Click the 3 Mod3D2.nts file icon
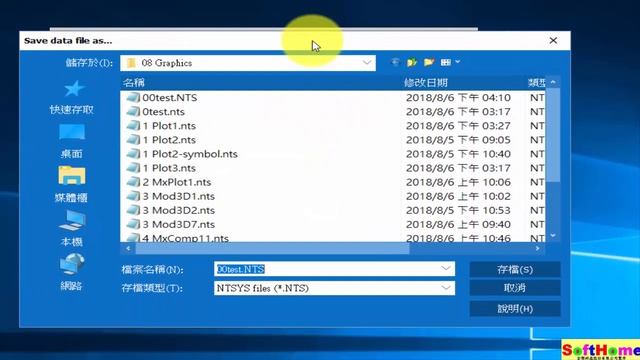Image resolution: width=640 pixels, height=360 pixels. point(133,210)
